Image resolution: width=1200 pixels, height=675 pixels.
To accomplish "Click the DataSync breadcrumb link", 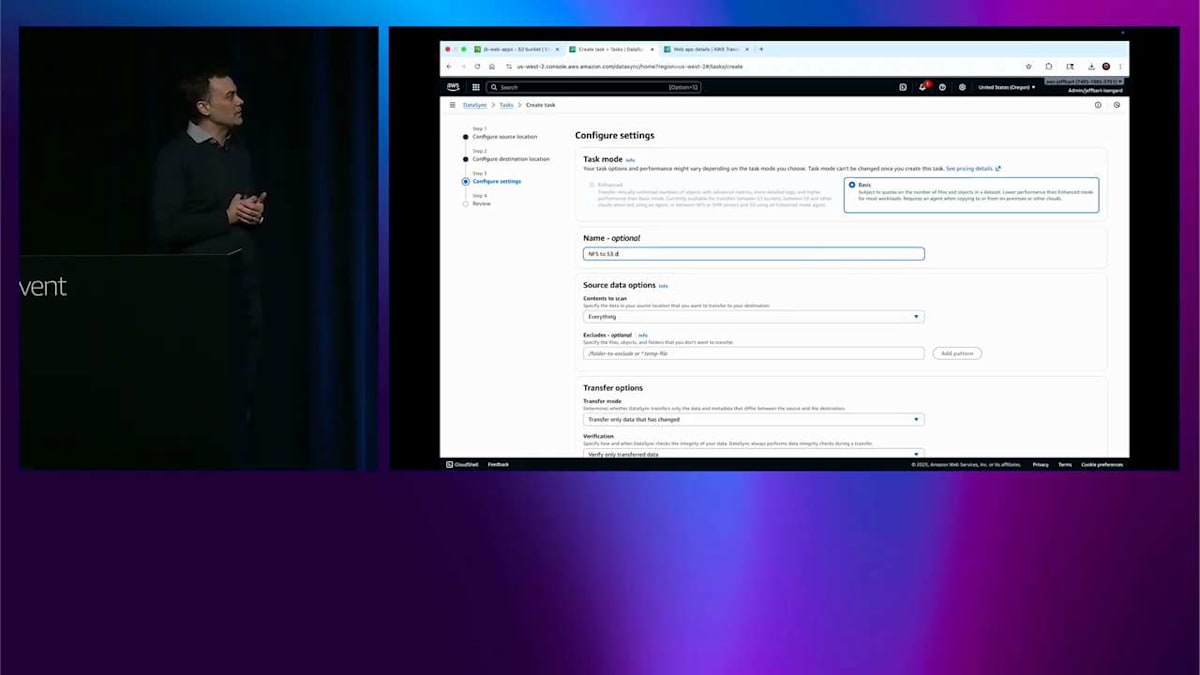I will coord(474,105).
